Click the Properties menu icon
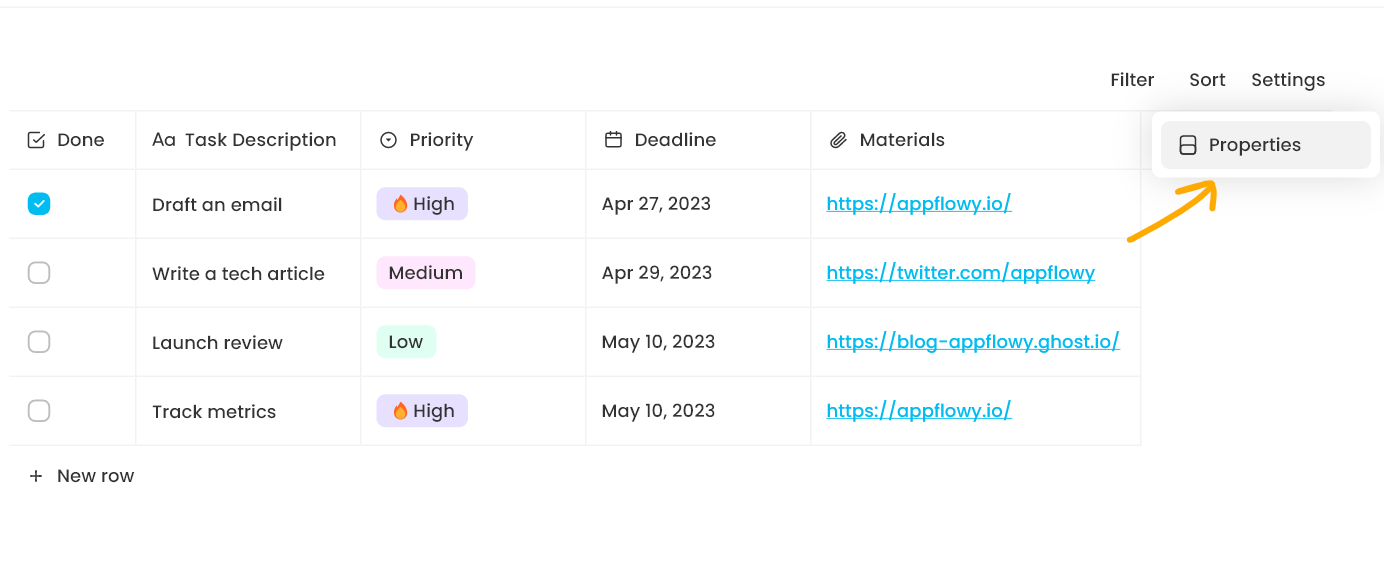This screenshot has height=568, width=1384. (x=1188, y=145)
